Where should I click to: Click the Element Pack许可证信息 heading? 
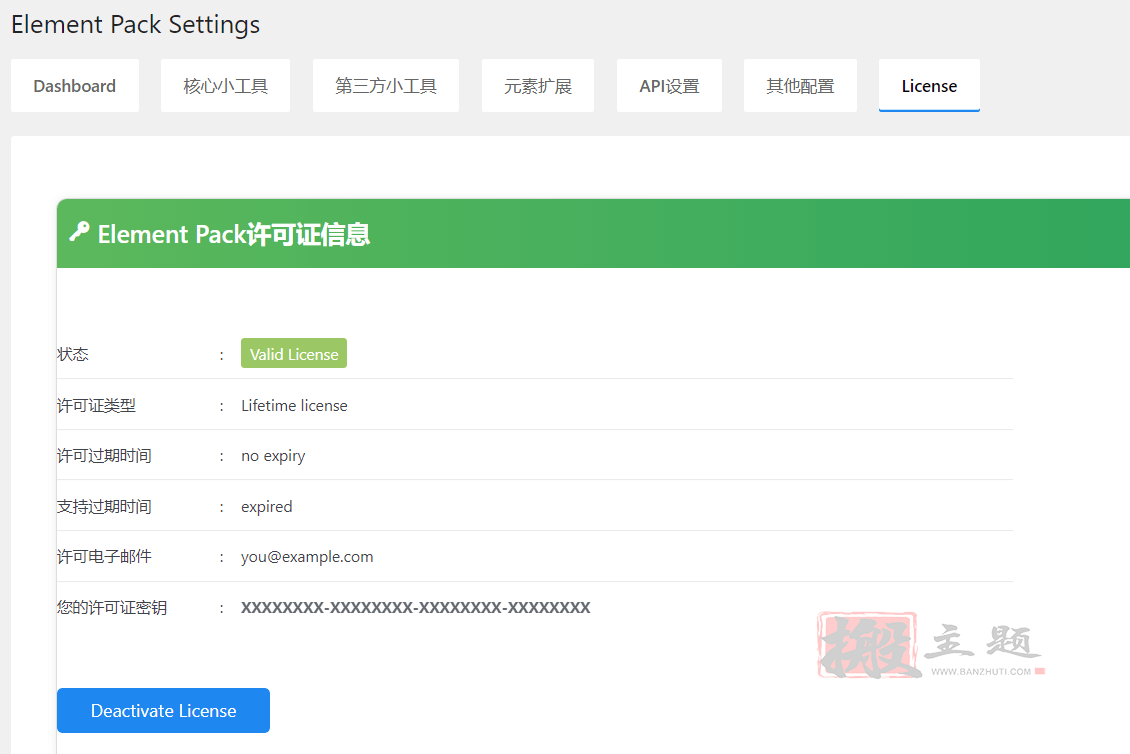click(x=233, y=234)
